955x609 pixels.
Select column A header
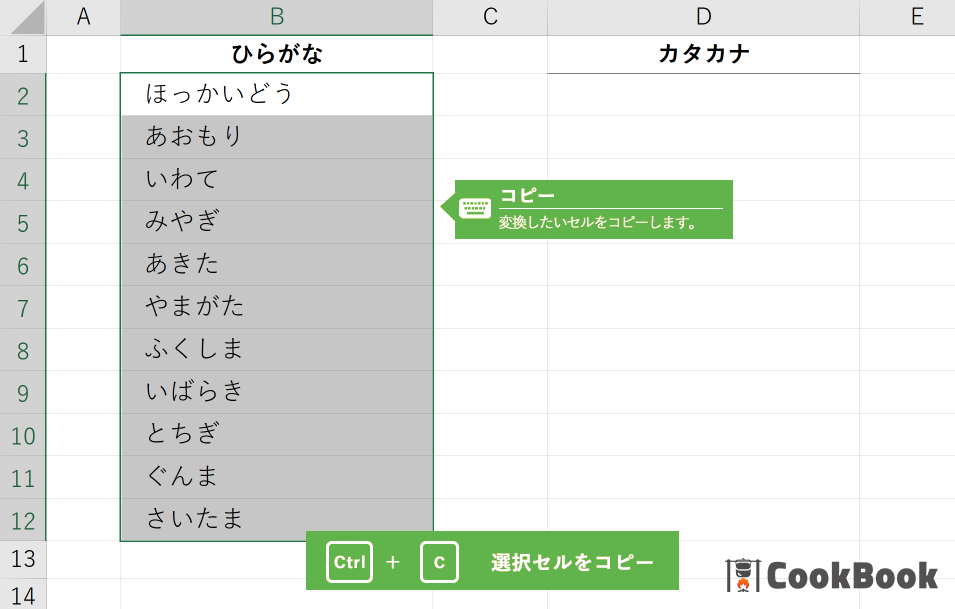pos(83,17)
